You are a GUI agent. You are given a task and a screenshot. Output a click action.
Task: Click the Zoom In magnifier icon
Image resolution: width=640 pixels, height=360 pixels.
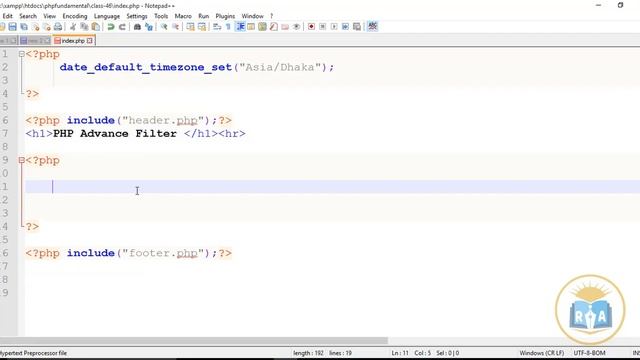pyautogui.click(x=164, y=27)
